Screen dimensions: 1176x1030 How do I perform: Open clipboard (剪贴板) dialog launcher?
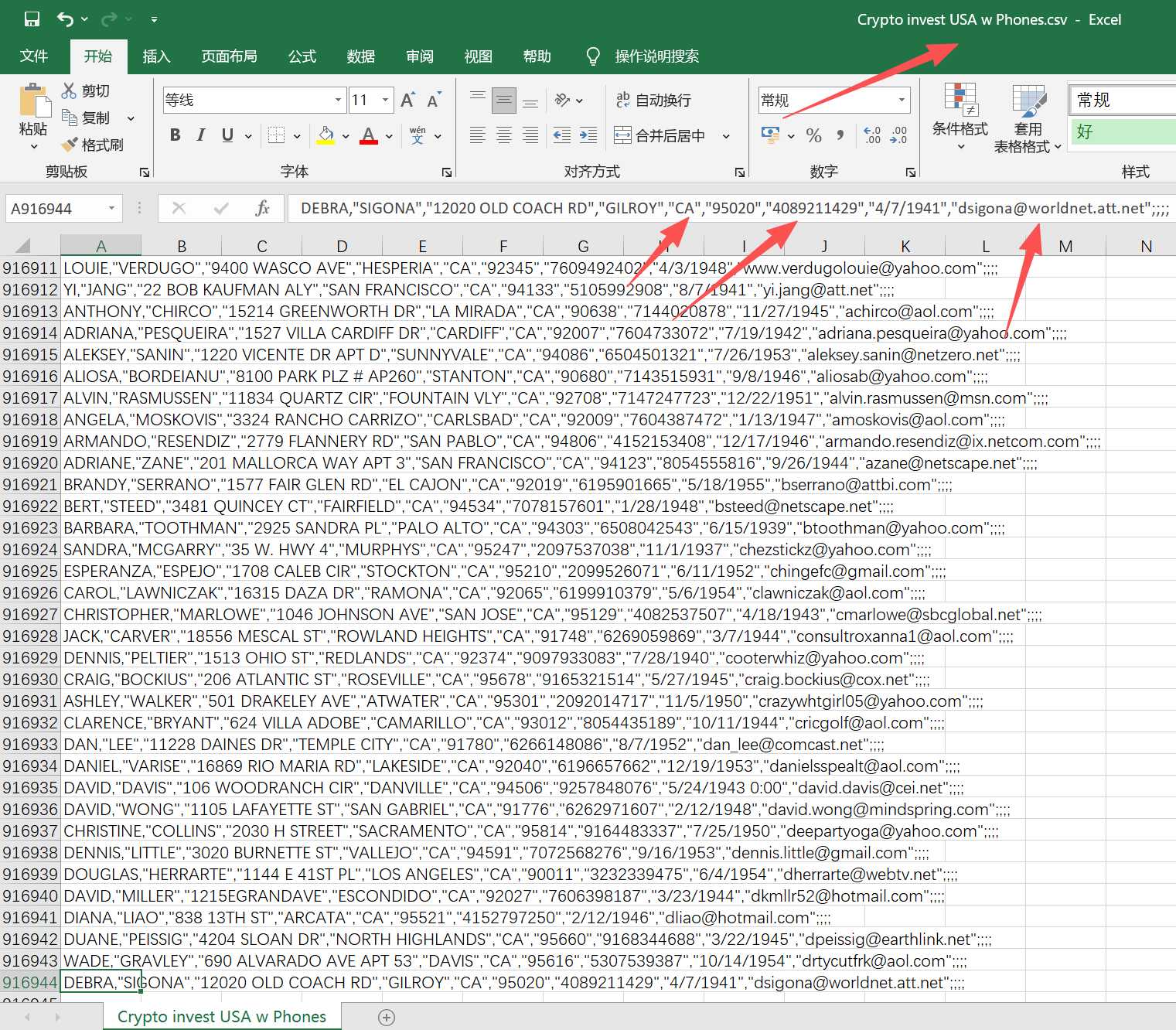tap(144, 172)
